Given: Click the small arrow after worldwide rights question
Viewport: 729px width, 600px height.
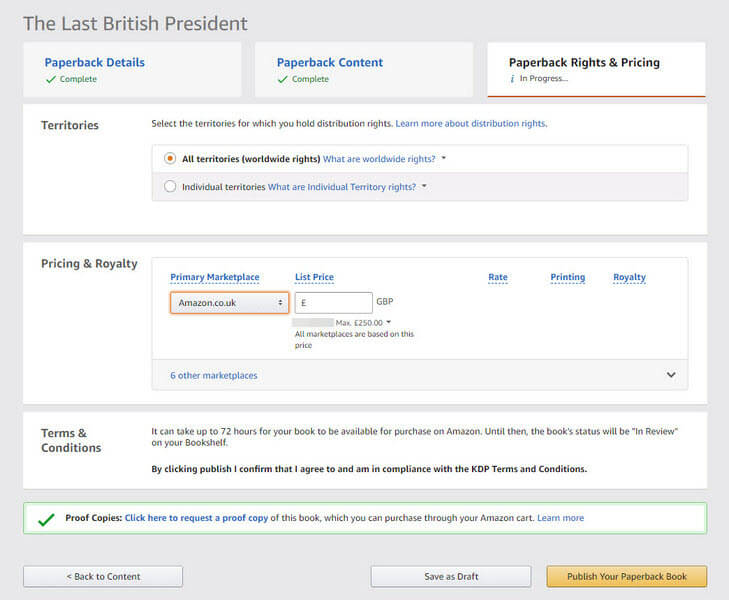Looking at the screenshot, I should 444,158.
